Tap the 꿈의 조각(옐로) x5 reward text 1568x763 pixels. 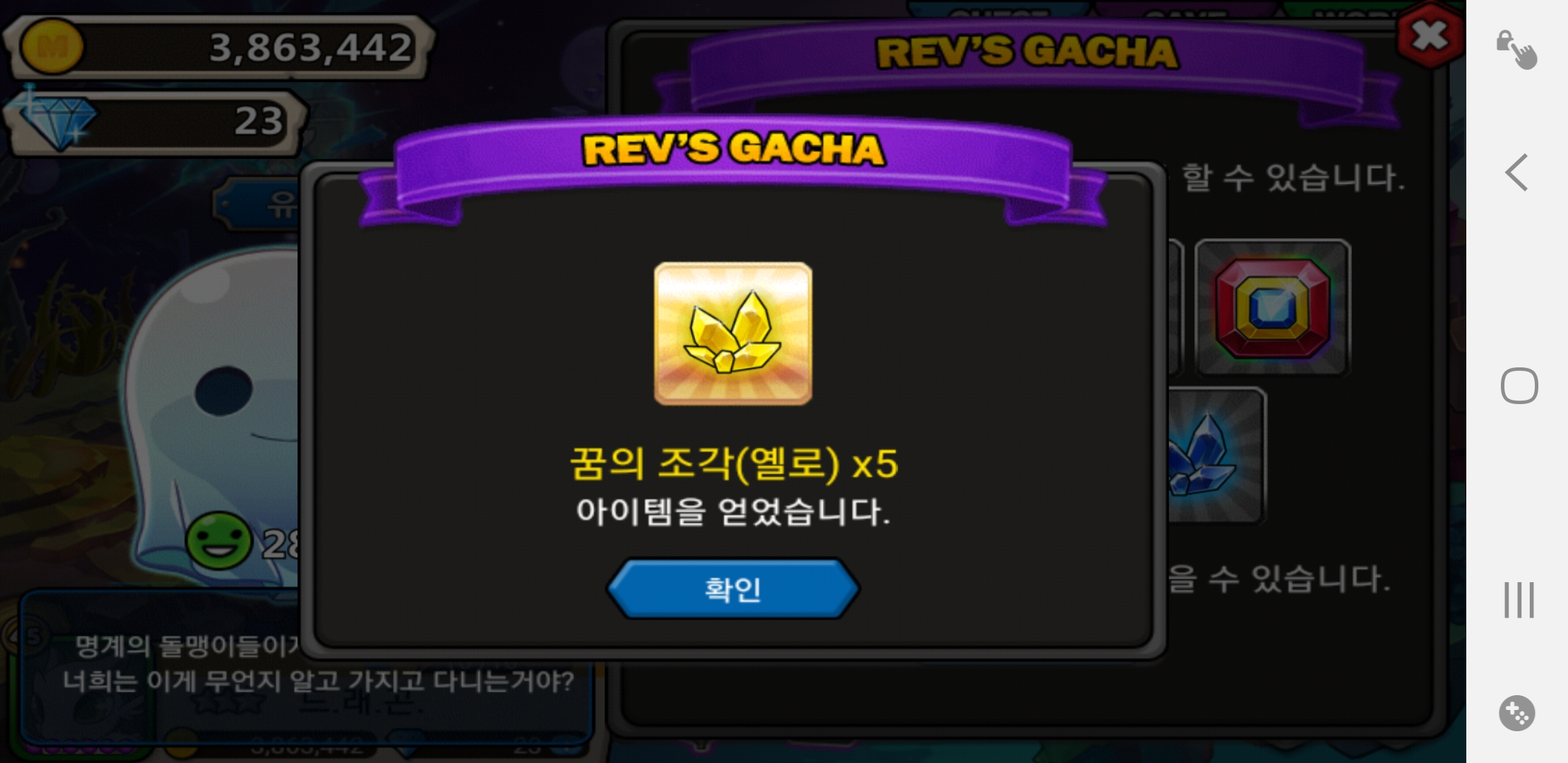click(x=733, y=464)
